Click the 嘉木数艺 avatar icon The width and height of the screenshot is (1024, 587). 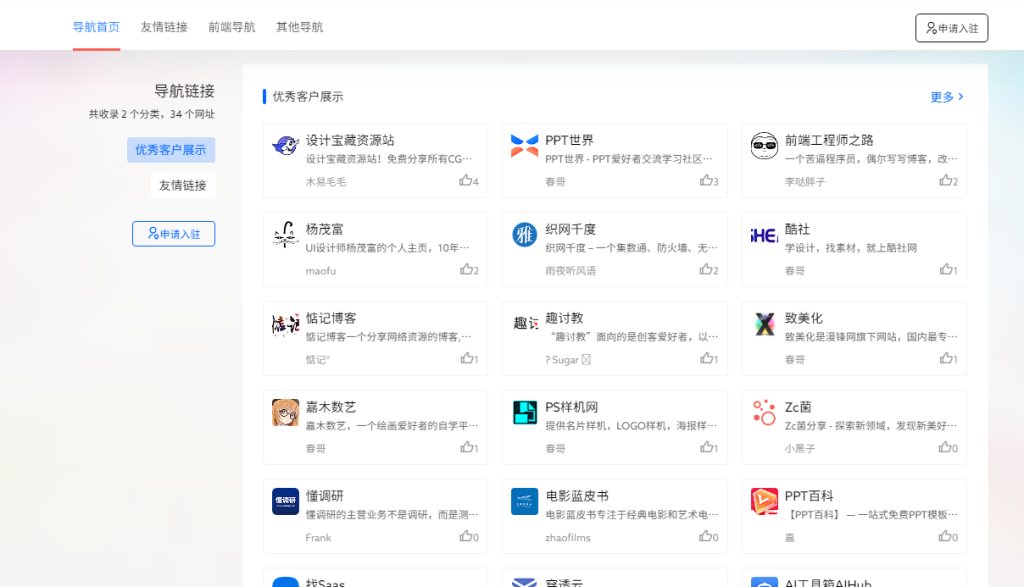[285, 412]
